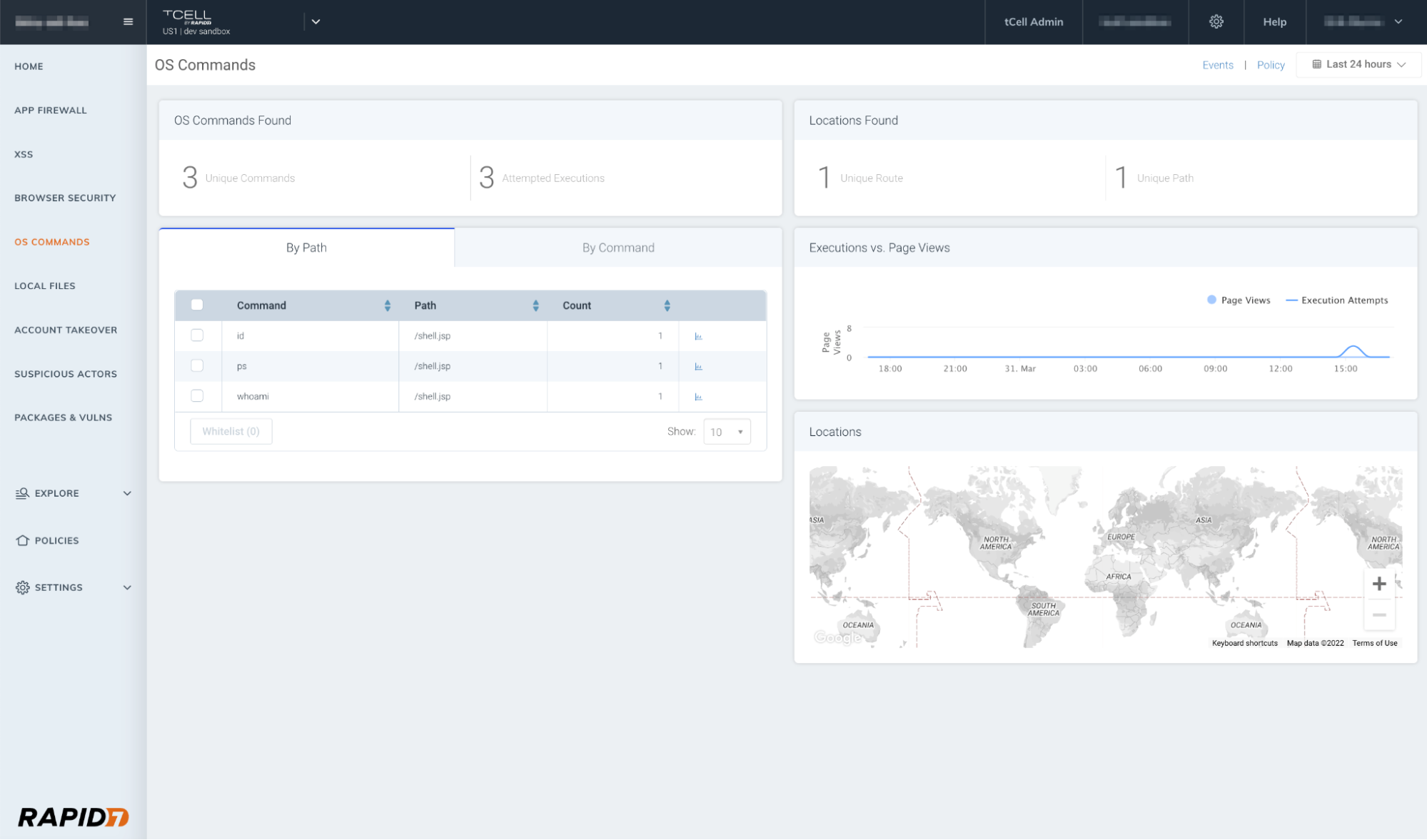This screenshot has width=1427, height=840.
Task: Go to Suspicious Actors in sidebar
Action: tap(66, 374)
